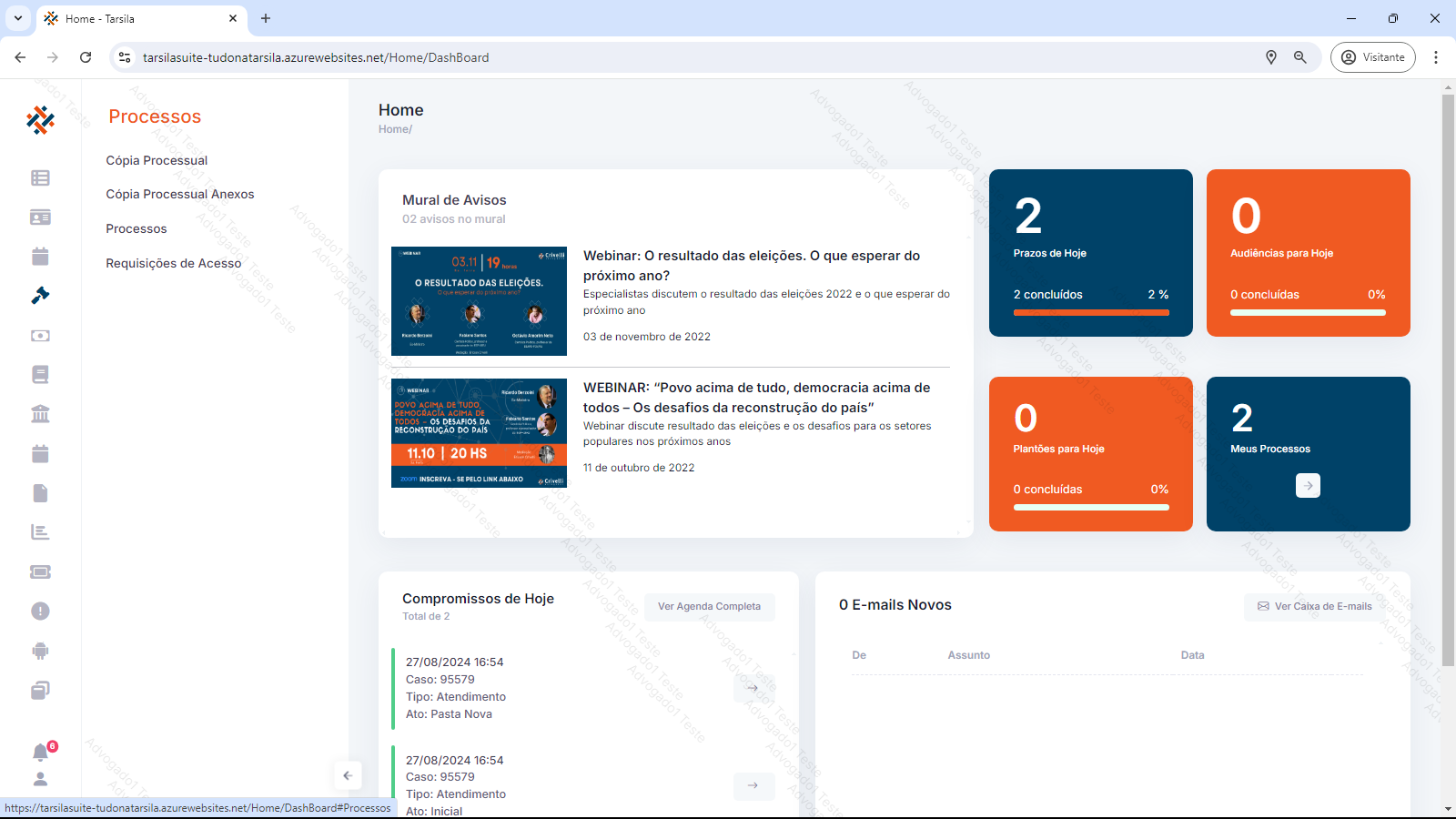1456x819 pixels.
Task: Open Meus Processos arrow button
Action: click(1308, 486)
